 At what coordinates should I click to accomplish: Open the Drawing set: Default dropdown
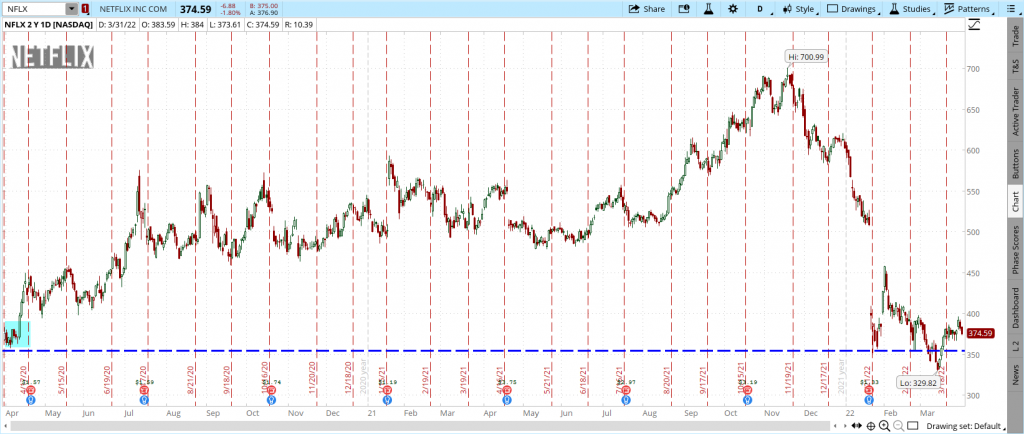coord(968,426)
